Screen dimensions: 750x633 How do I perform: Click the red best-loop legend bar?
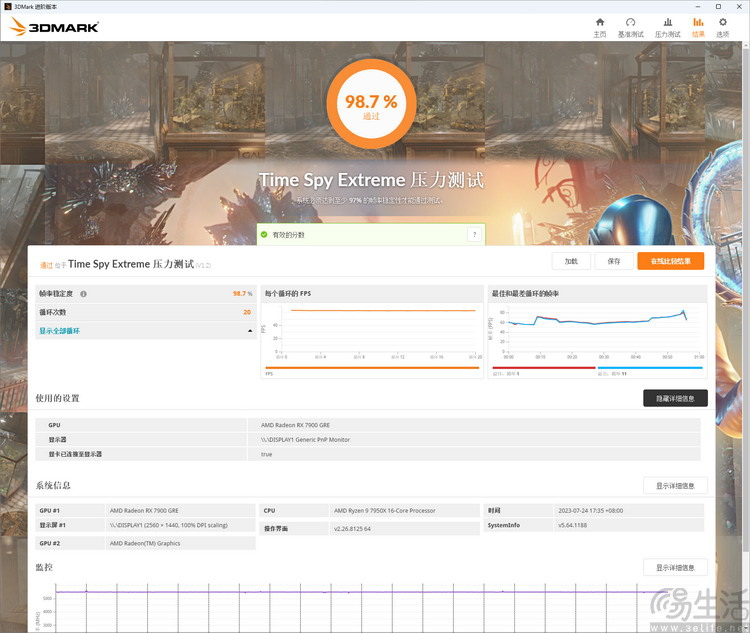(x=544, y=367)
